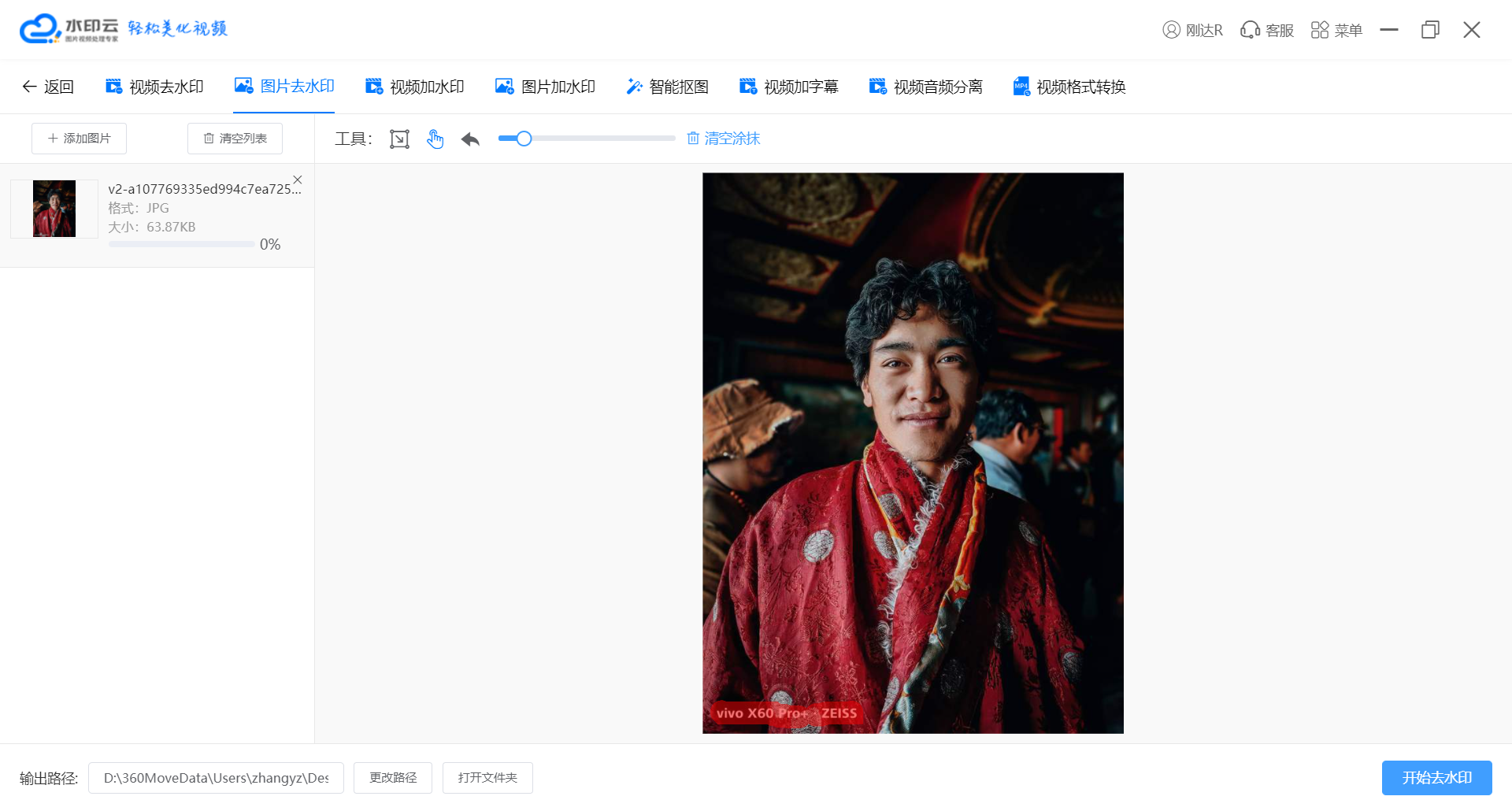The width and height of the screenshot is (1512, 811).
Task: Switch to the 图片去水印 tab
Action: (x=284, y=87)
